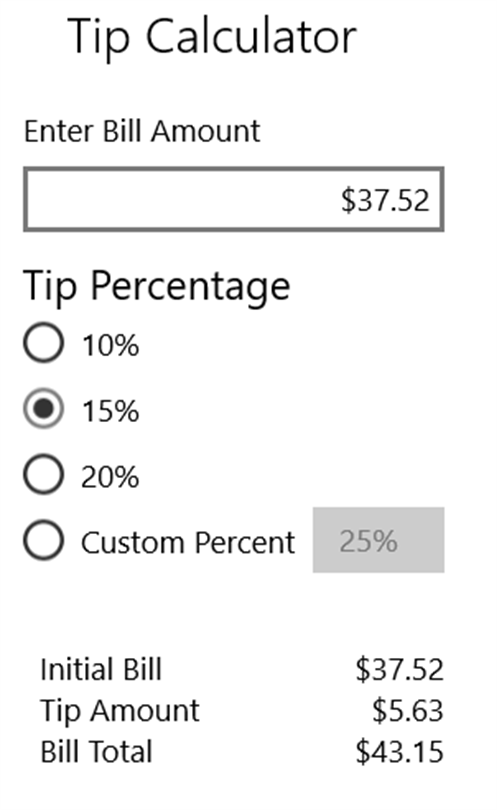Click the $37.52 text inside bill field
Viewport: 497px width, 810px height.
point(385,200)
